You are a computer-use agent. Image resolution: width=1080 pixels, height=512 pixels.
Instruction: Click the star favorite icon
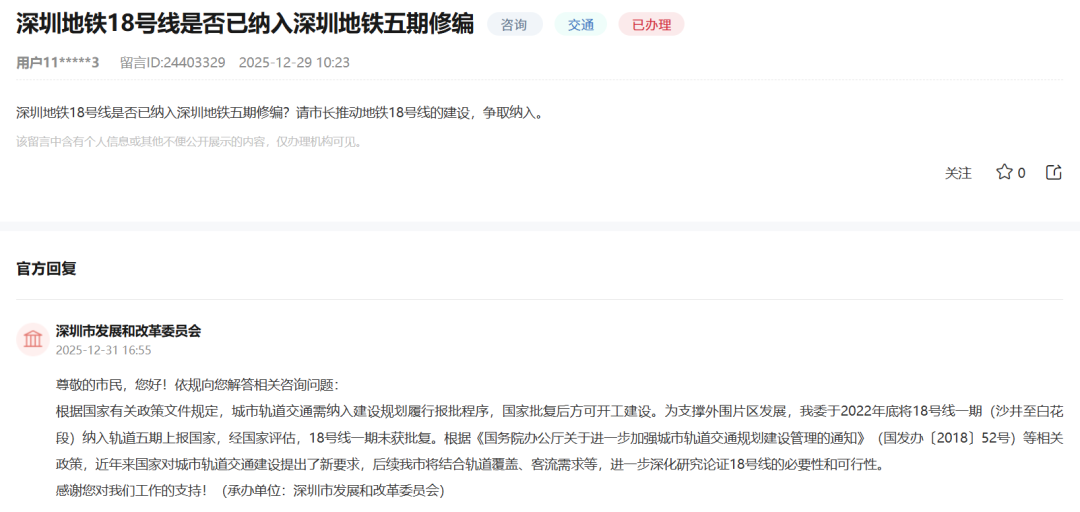point(1004,172)
